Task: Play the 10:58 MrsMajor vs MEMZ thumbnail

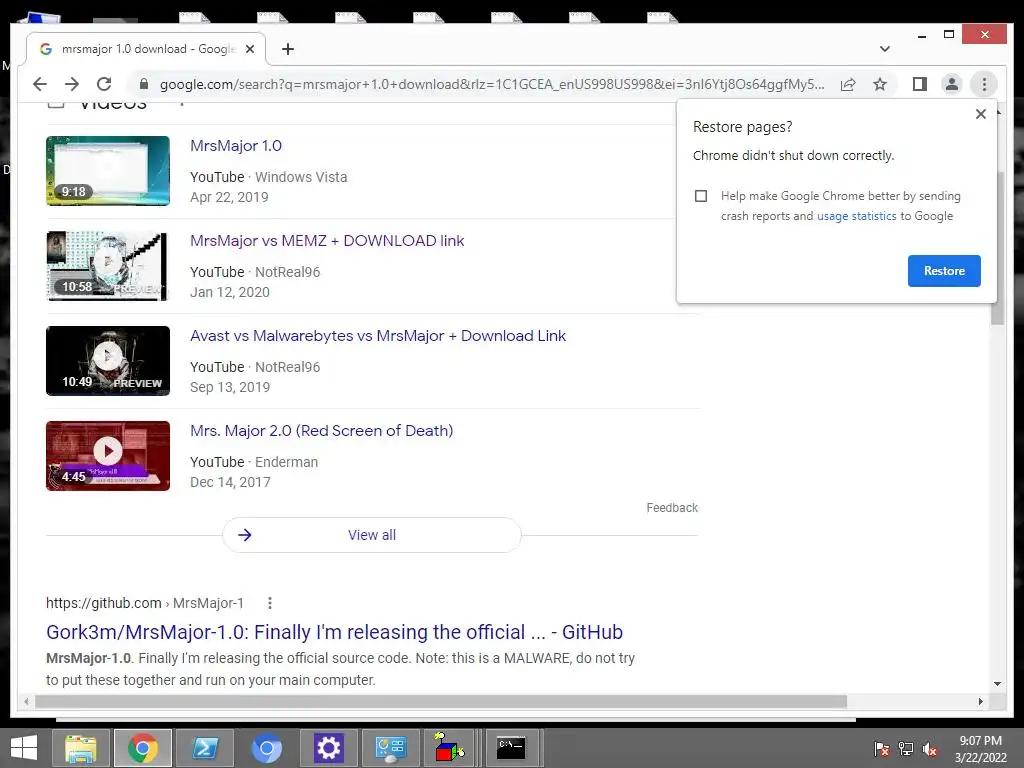Action: [x=108, y=266]
